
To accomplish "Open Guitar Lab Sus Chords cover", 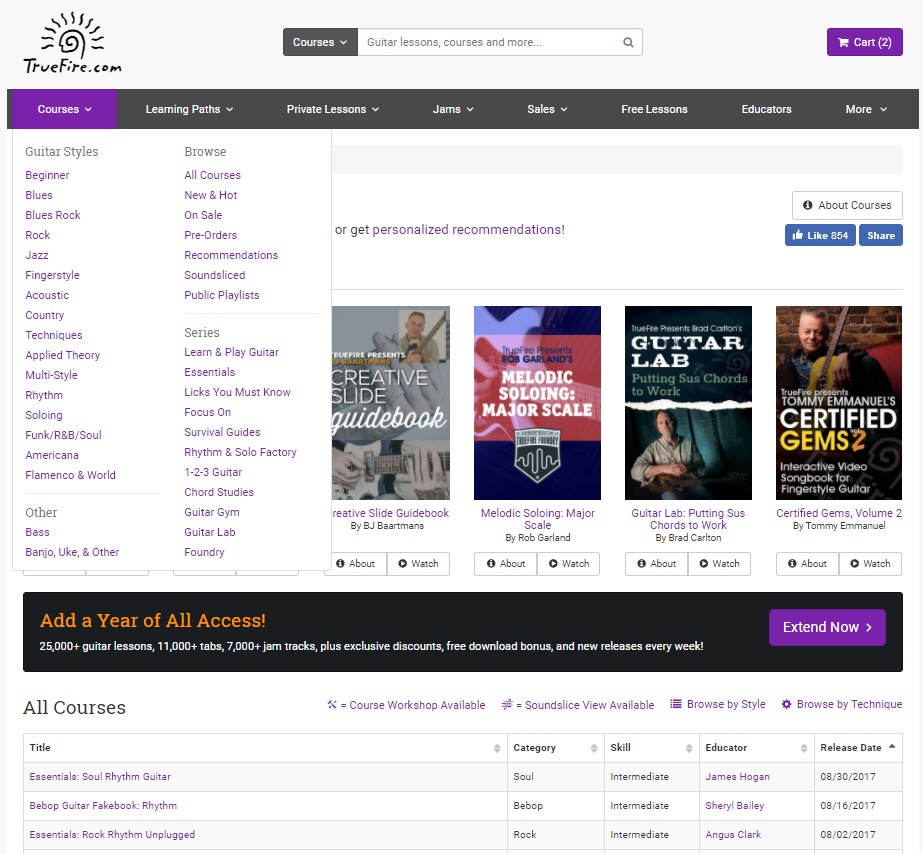I will pos(688,403).
